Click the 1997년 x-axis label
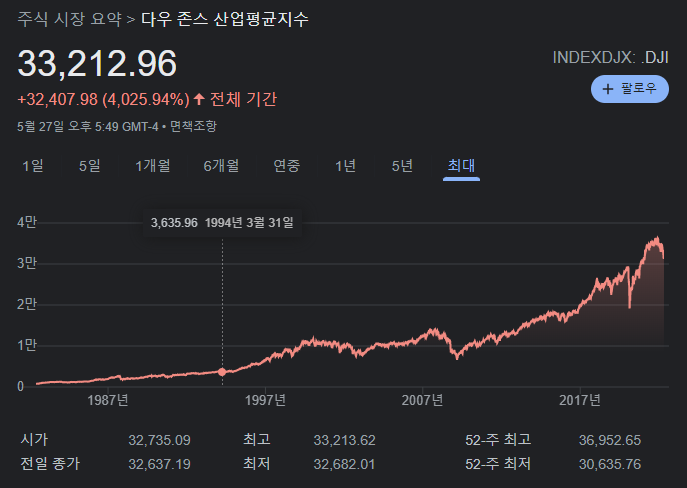This screenshot has height=488, width=687. click(265, 400)
